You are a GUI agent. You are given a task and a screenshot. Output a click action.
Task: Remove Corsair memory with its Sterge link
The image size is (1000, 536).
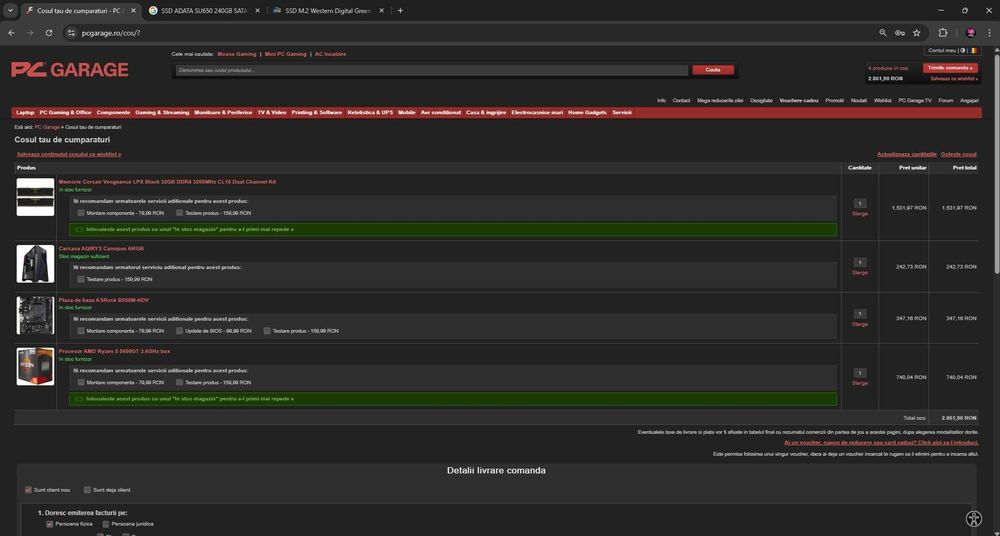(x=860, y=214)
